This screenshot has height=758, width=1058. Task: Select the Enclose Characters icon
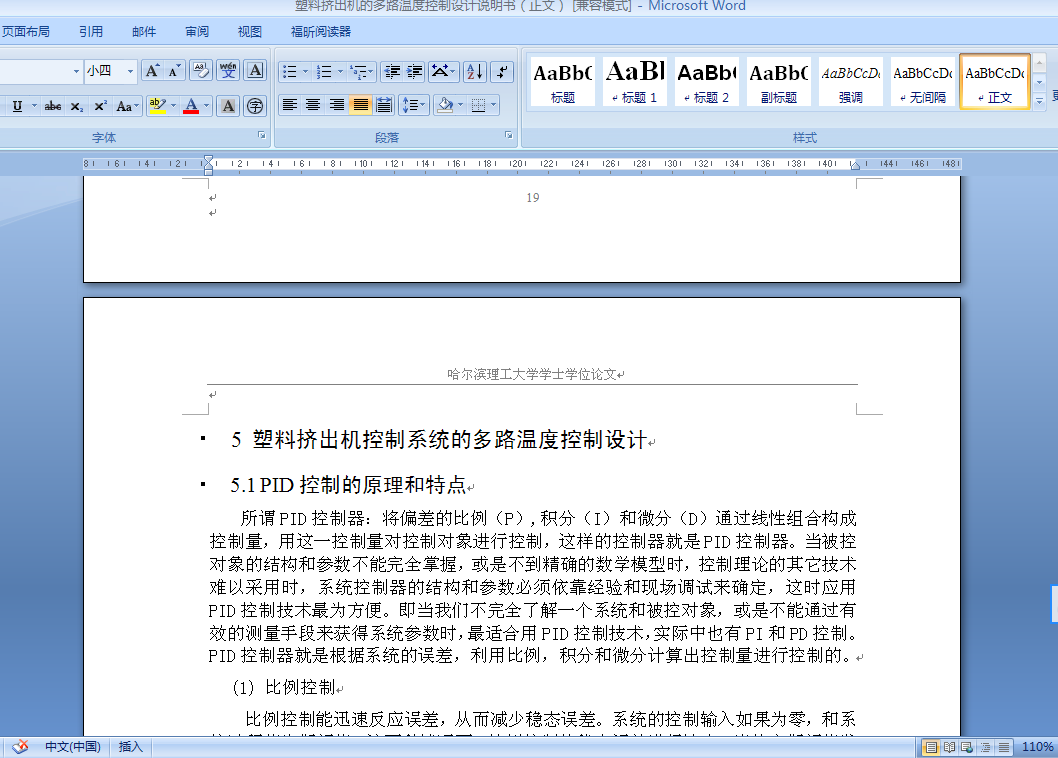255,105
